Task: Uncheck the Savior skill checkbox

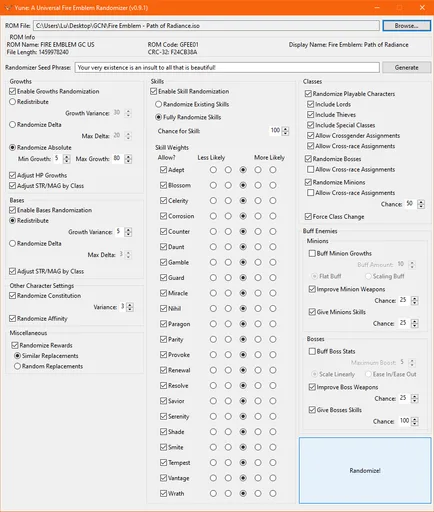Action: click(x=163, y=401)
